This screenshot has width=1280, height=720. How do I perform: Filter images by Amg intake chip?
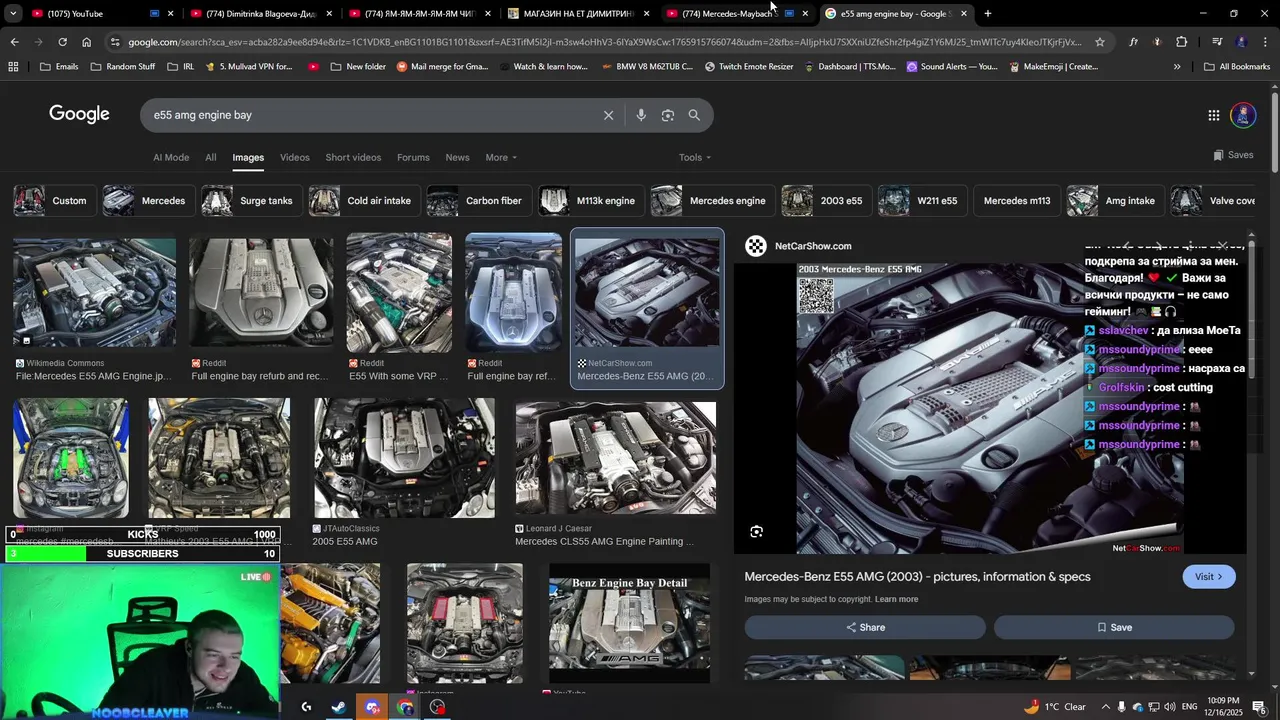(1113, 201)
